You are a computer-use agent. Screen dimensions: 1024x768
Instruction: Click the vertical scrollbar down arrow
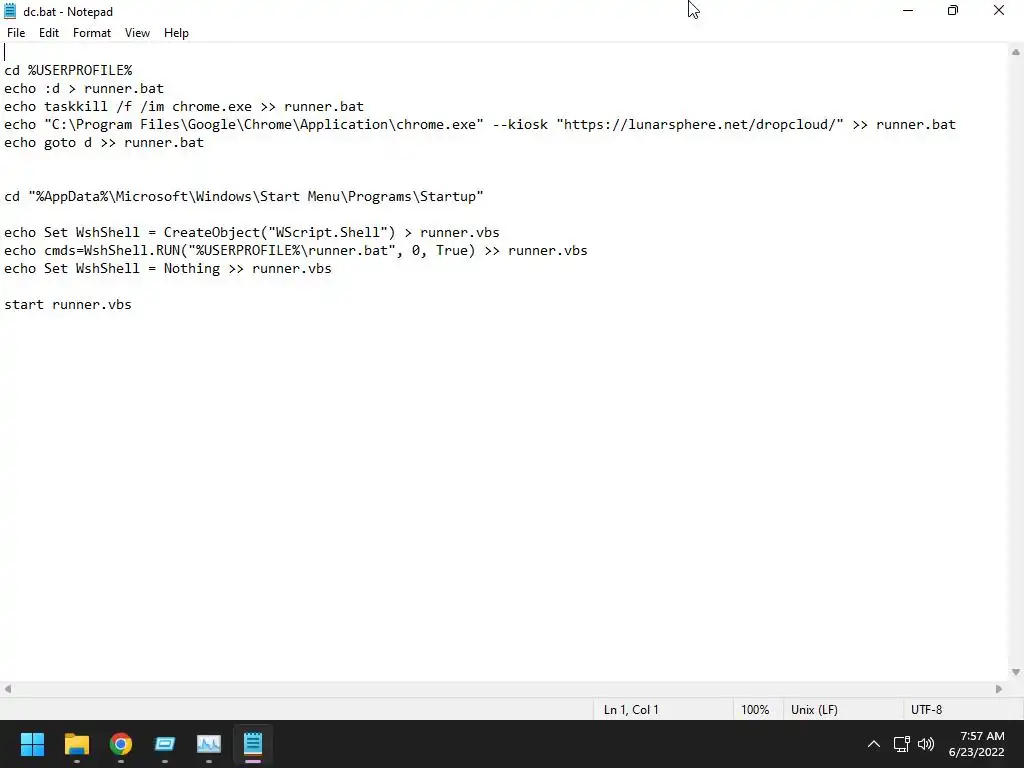(x=1016, y=672)
